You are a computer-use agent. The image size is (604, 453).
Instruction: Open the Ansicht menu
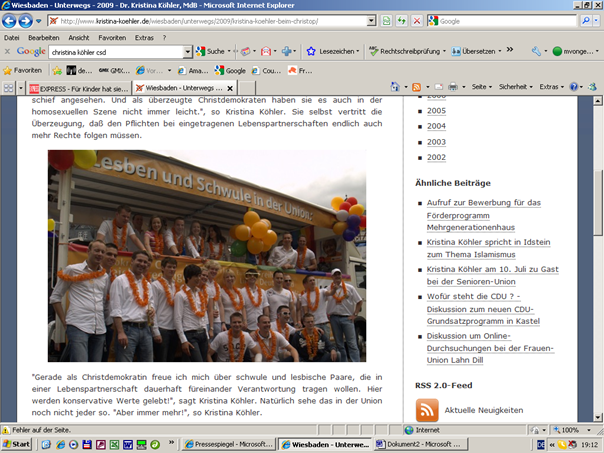click(79, 38)
